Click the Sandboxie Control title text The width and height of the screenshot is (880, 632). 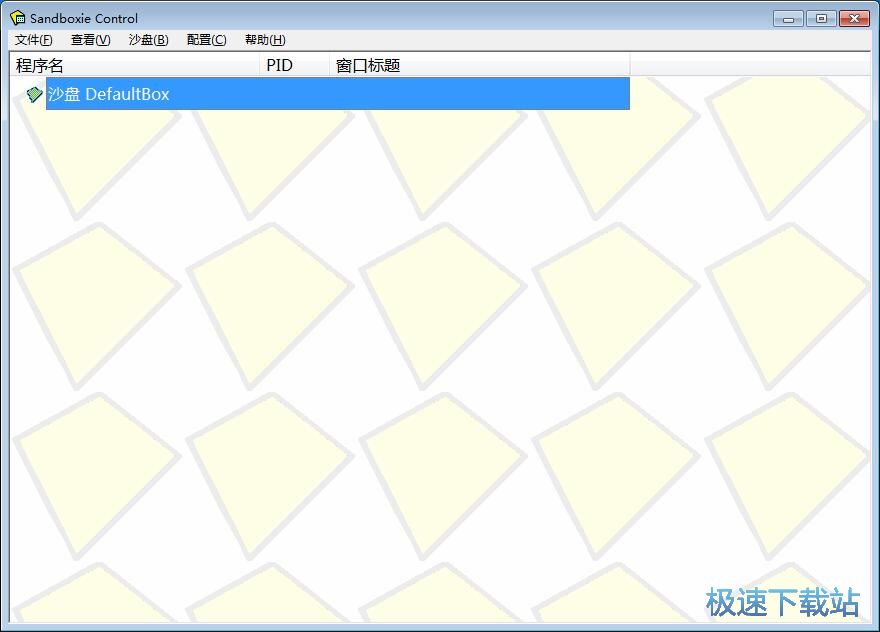point(84,18)
